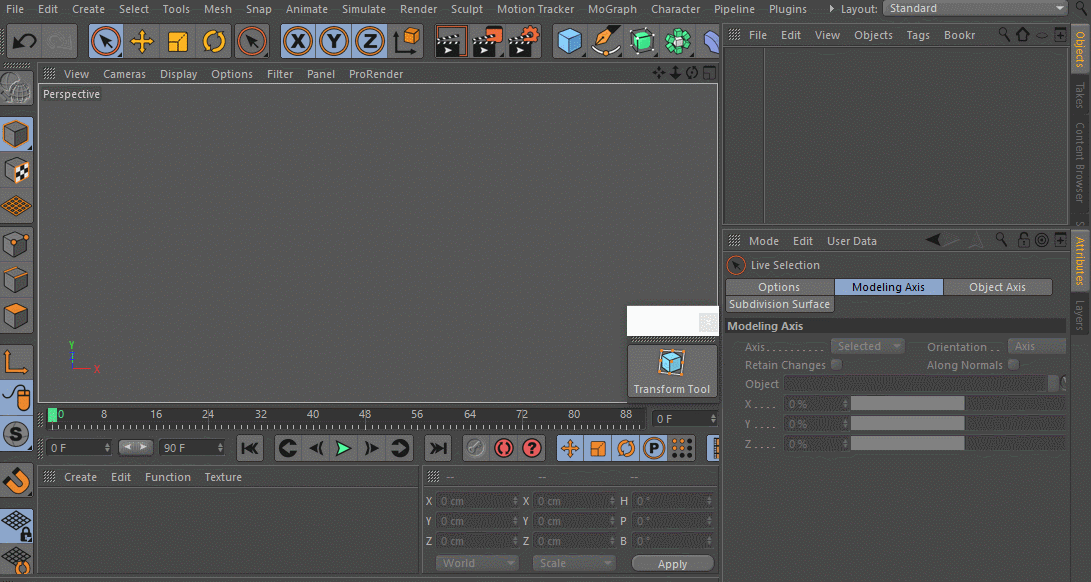Open Edit Render Settings gear clapperboard
This screenshot has width=1091, height=582.
[x=524, y=42]
